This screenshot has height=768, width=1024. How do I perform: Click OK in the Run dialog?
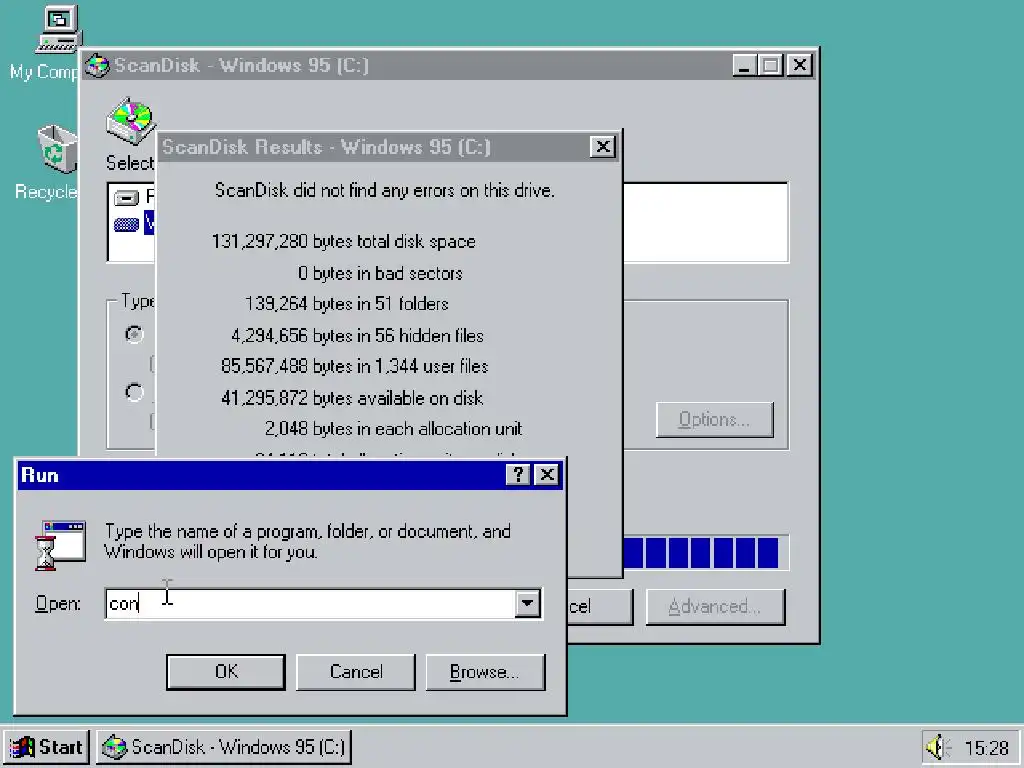coord(225,671)
